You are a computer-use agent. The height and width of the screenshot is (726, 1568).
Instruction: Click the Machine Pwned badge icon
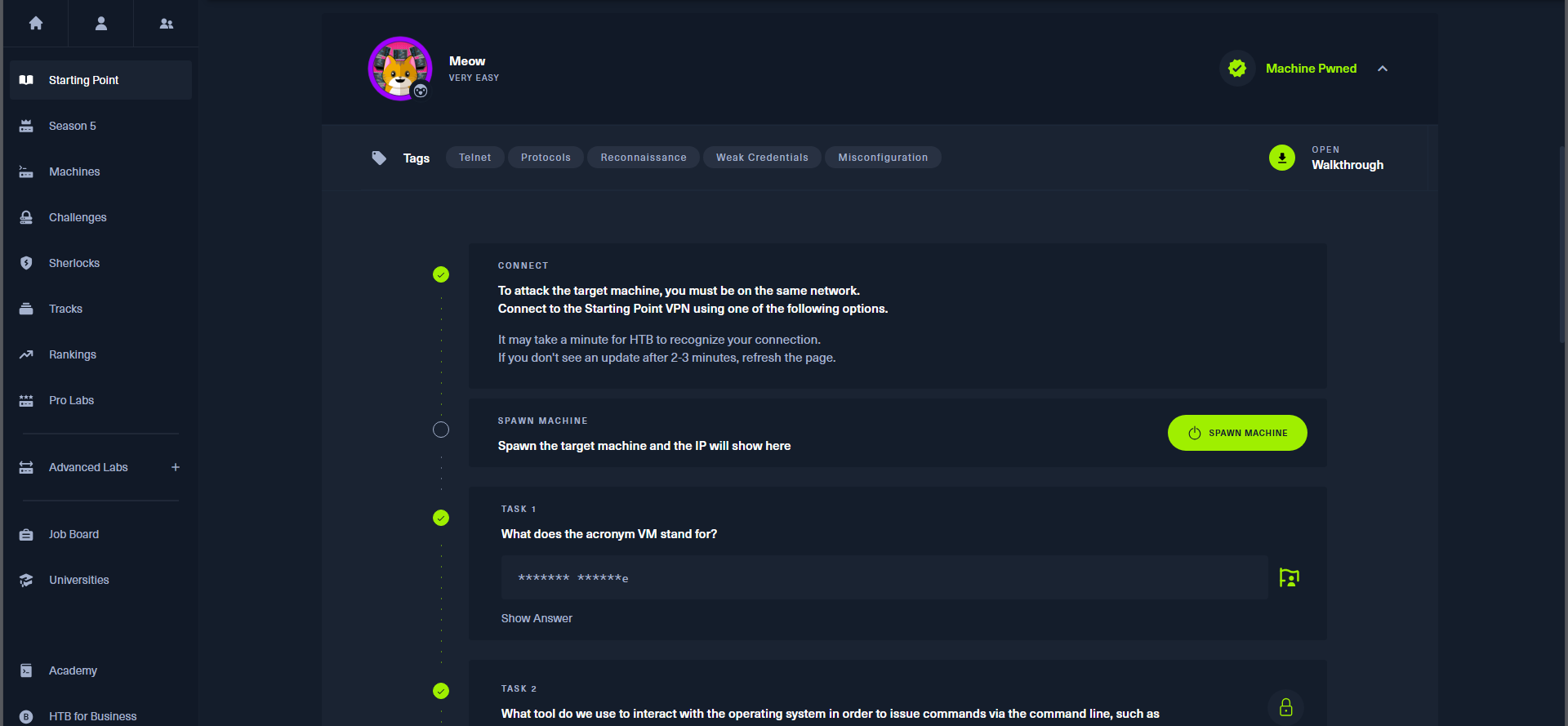pyautogui.click(x=1237, y=69)
